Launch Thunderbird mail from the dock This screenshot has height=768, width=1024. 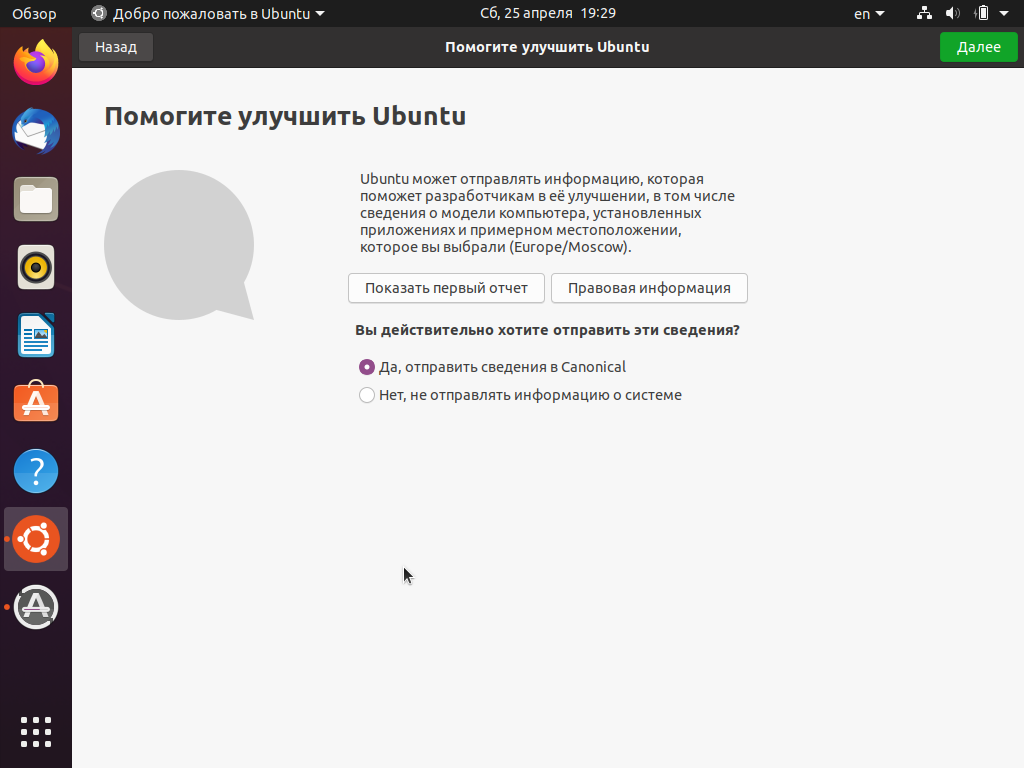tap(36, 131)
